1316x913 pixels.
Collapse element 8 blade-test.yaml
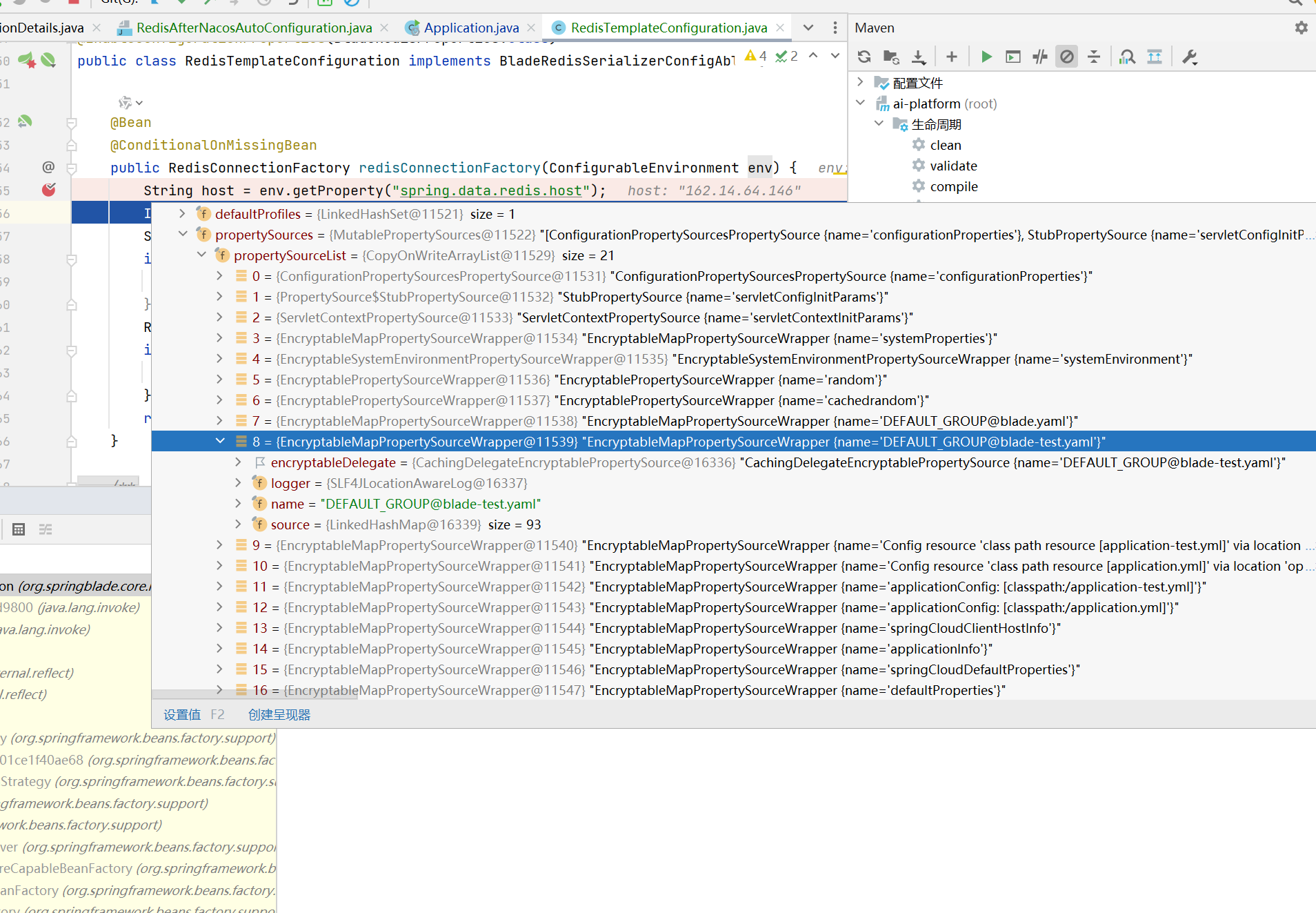point(219,441)
